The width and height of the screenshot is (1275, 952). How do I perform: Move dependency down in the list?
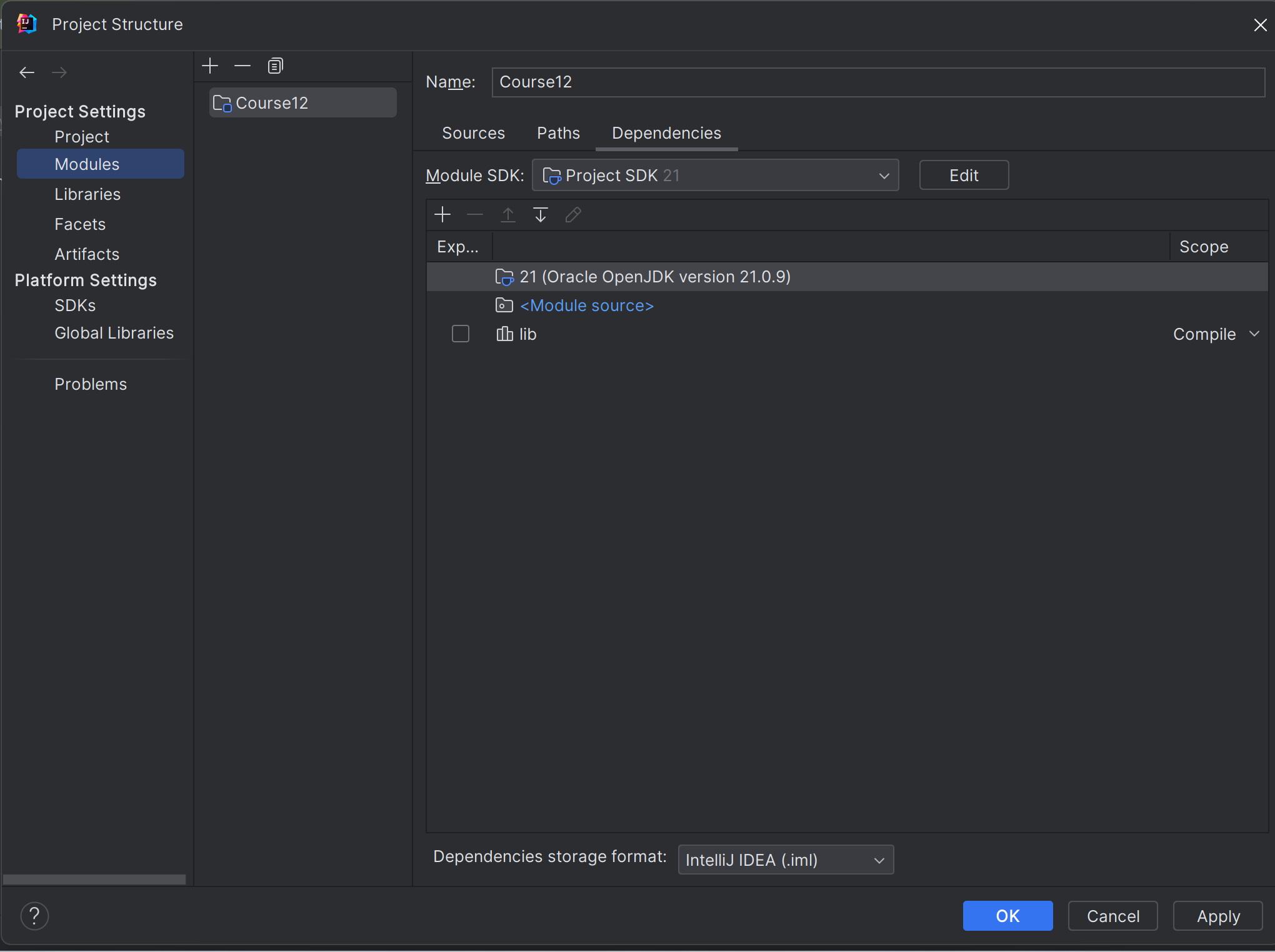click(x=541, y=215)
